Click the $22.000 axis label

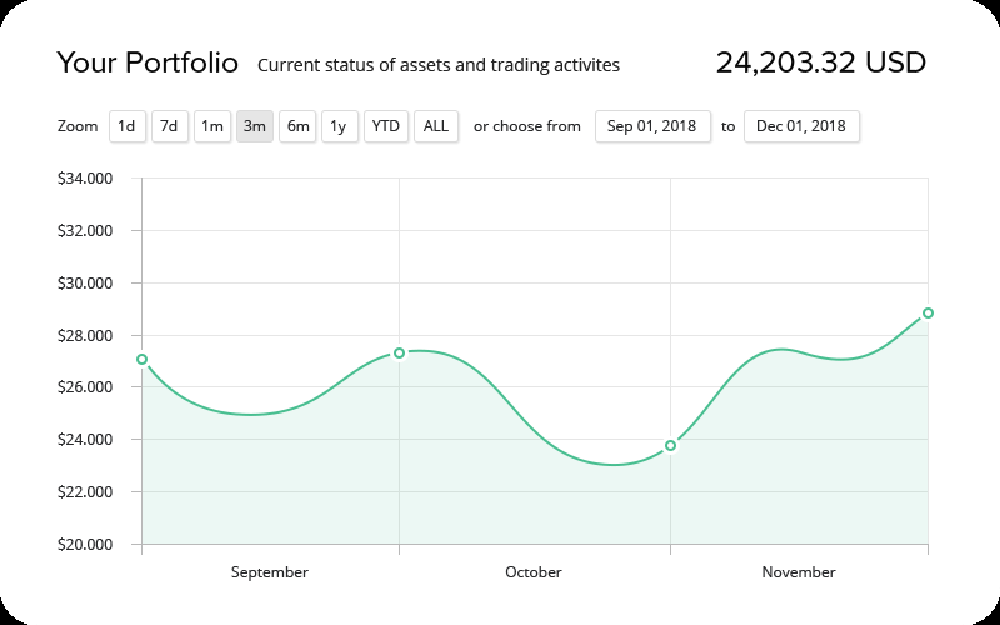coord(85,492)
